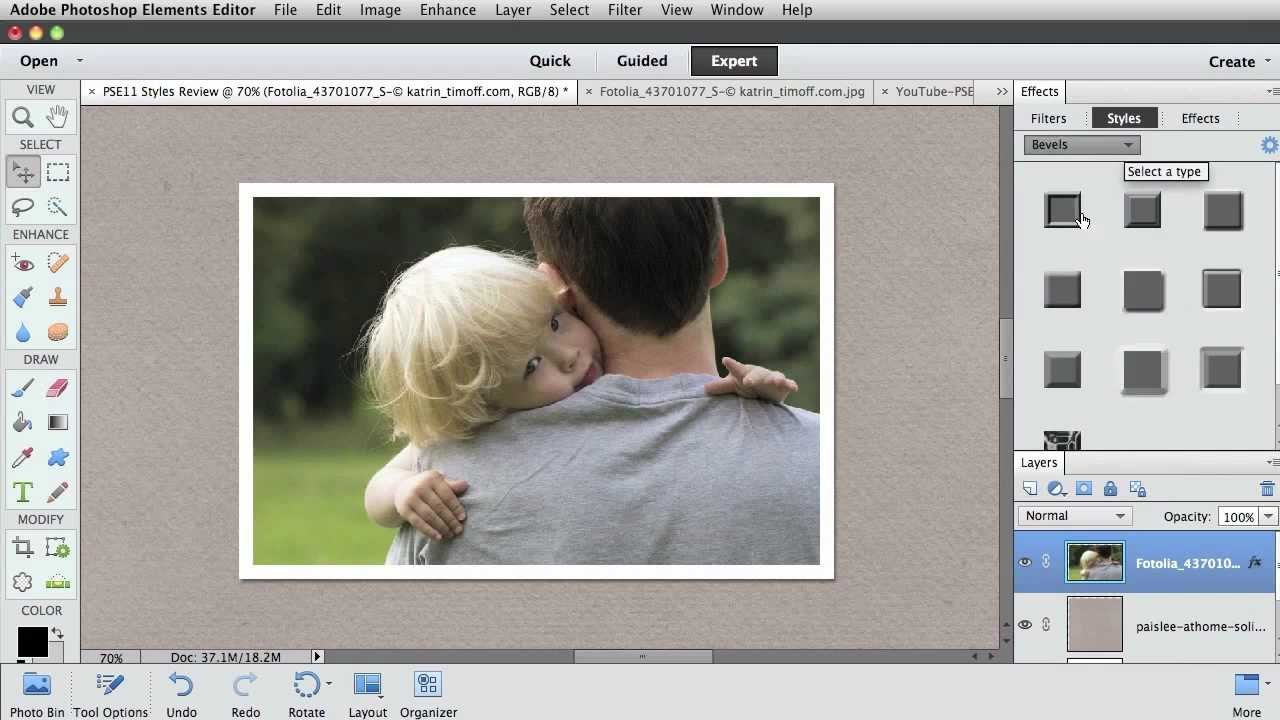Switch to Guided edit mode
This screenshot has height=720, width=1280.
[x=642, y=61]
